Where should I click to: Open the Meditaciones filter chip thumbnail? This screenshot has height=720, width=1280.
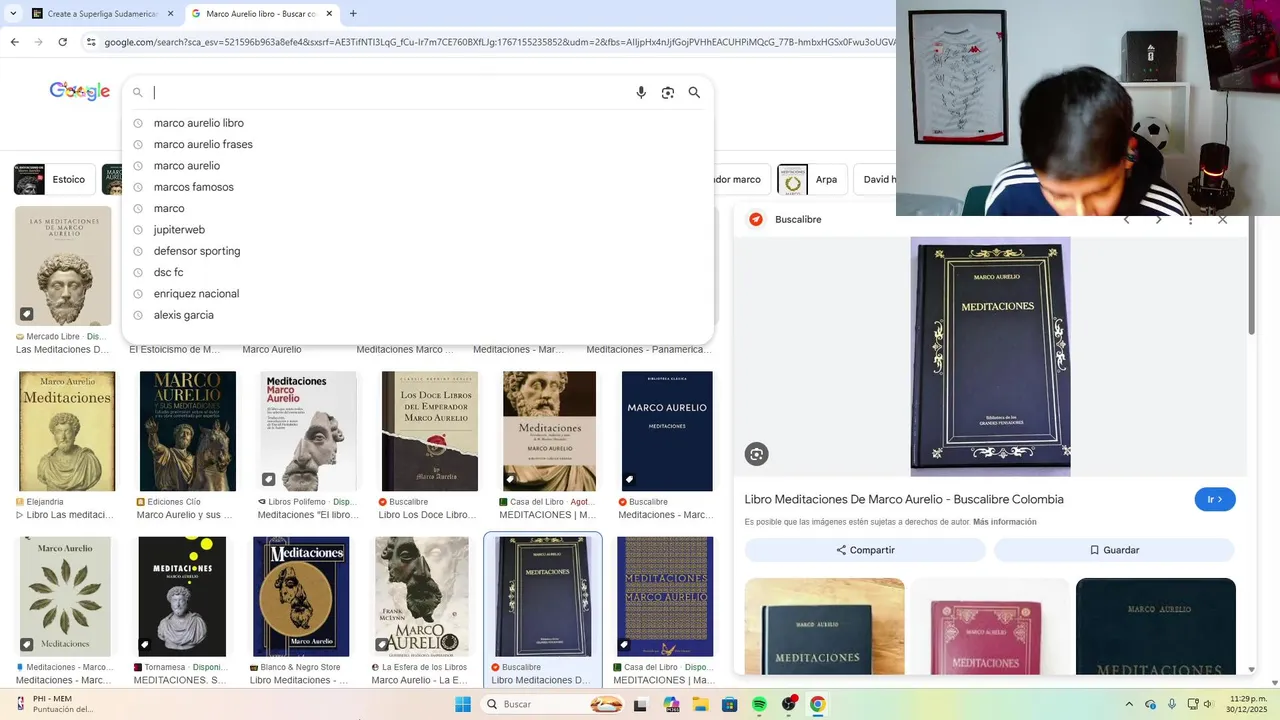[792, 180]
